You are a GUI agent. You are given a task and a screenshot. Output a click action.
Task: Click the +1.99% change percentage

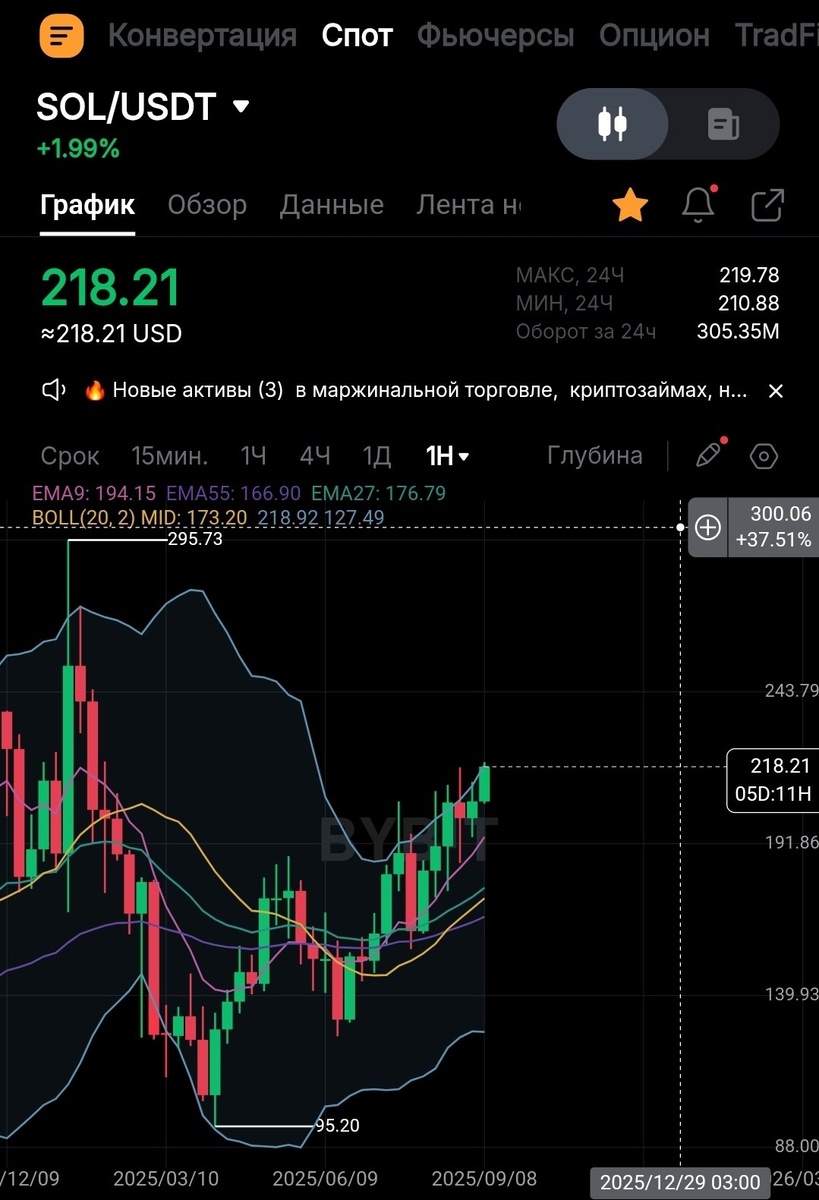coord(78,149)
